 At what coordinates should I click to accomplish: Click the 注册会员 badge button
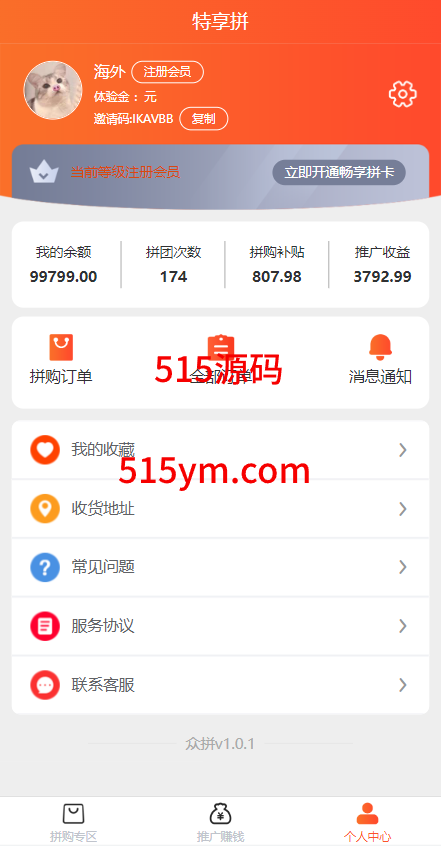pos(167,72)
